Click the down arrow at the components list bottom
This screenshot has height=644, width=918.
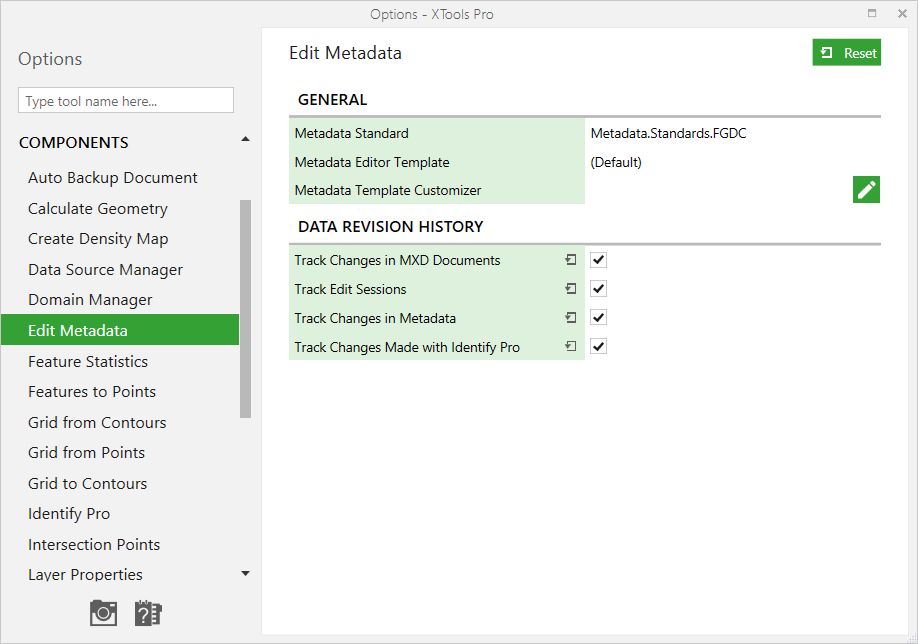point(245,574)
